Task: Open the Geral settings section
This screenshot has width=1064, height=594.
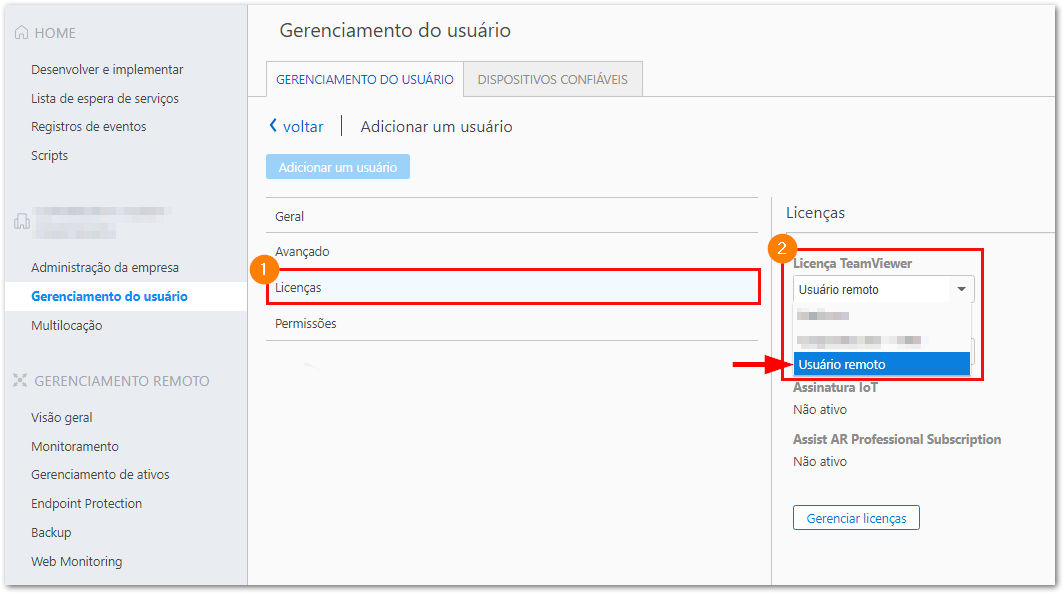Action: [512, 216]
